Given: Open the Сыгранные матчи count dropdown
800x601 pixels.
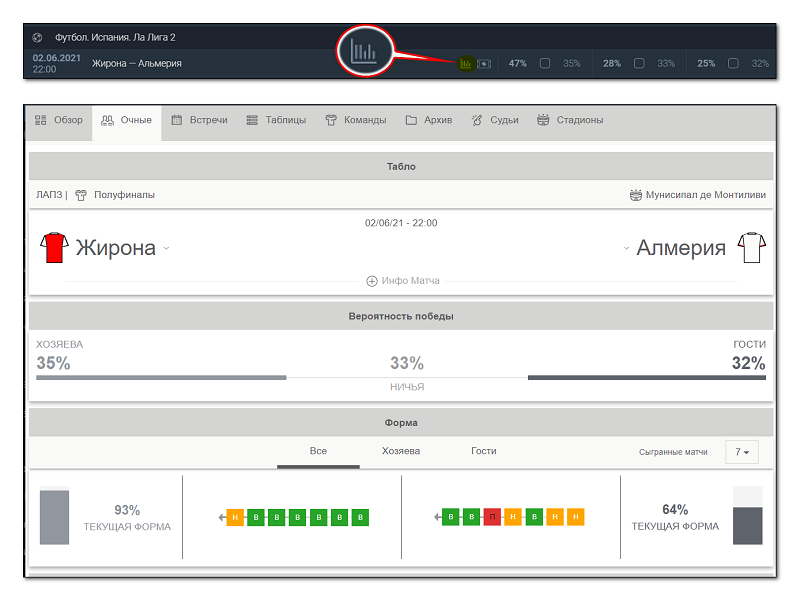Looking at the screenshot, I should pos(741,452).
